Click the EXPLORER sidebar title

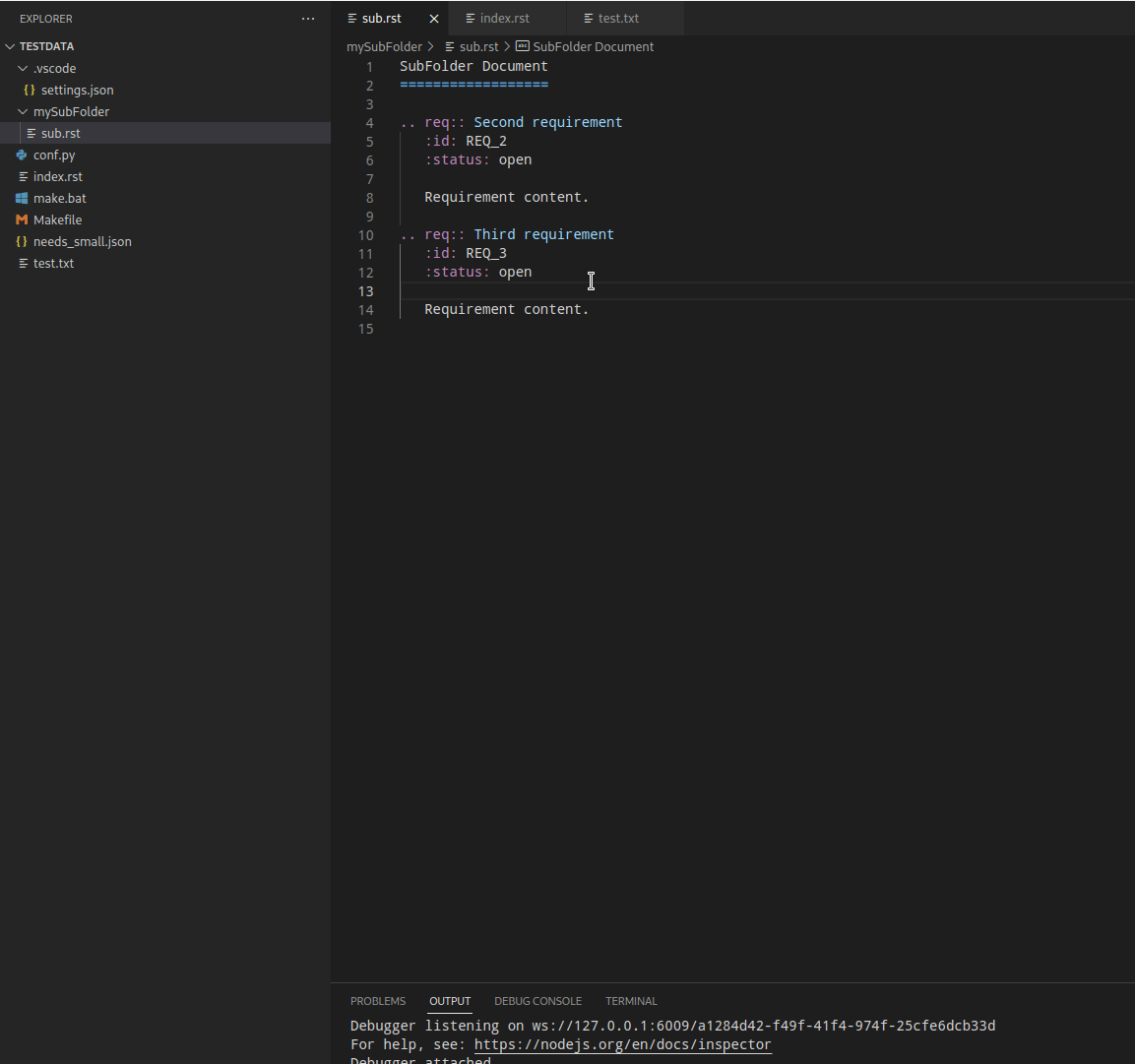[45, 19]
